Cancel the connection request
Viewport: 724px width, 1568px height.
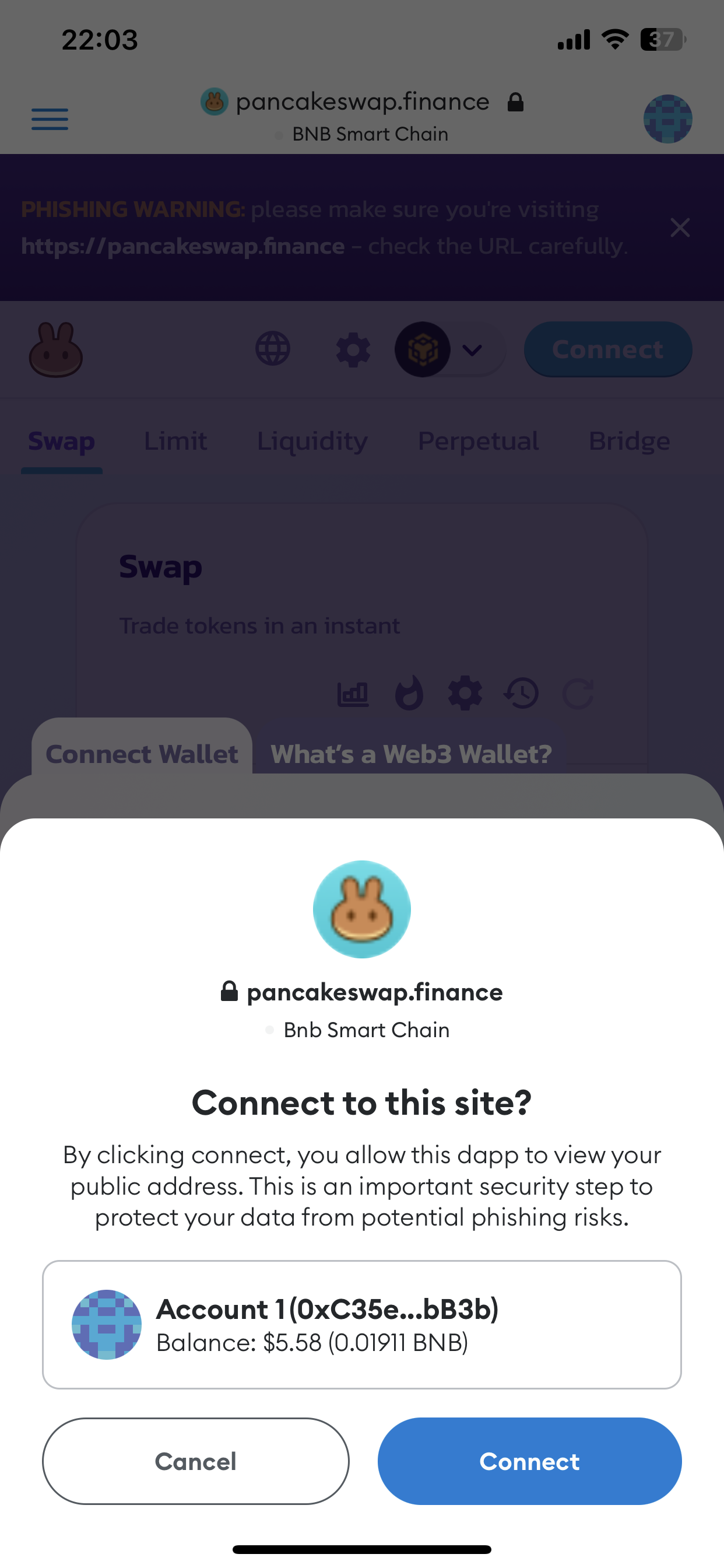tap(195, 1461)
